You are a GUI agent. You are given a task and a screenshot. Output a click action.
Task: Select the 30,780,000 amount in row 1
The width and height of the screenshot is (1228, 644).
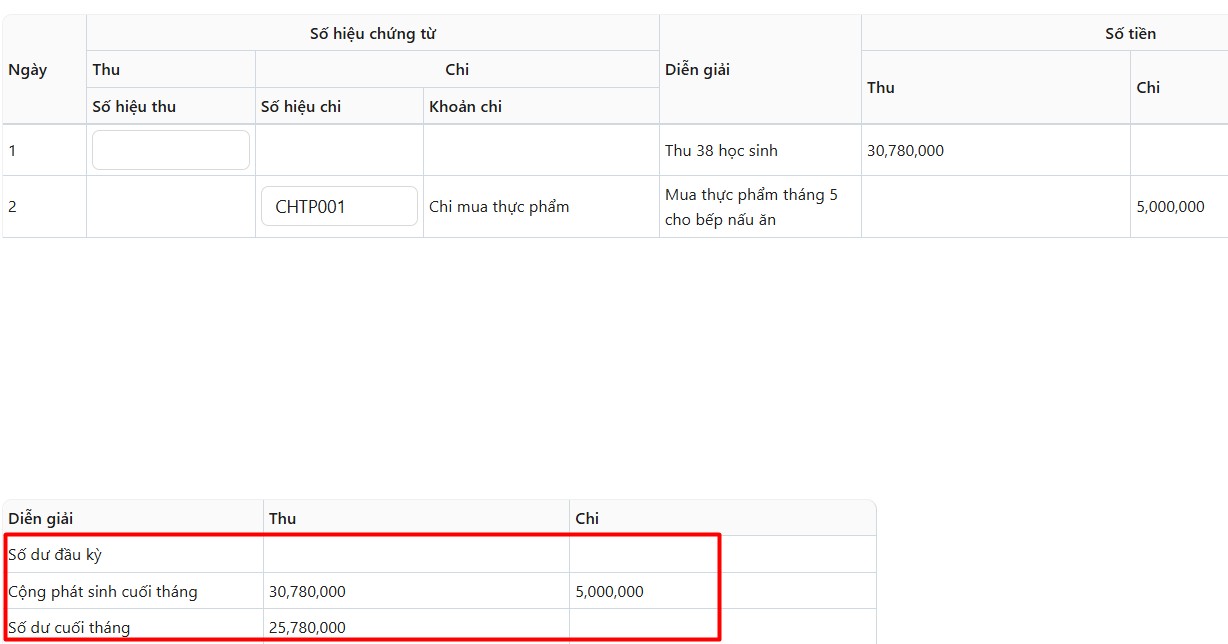click(905, 151)
